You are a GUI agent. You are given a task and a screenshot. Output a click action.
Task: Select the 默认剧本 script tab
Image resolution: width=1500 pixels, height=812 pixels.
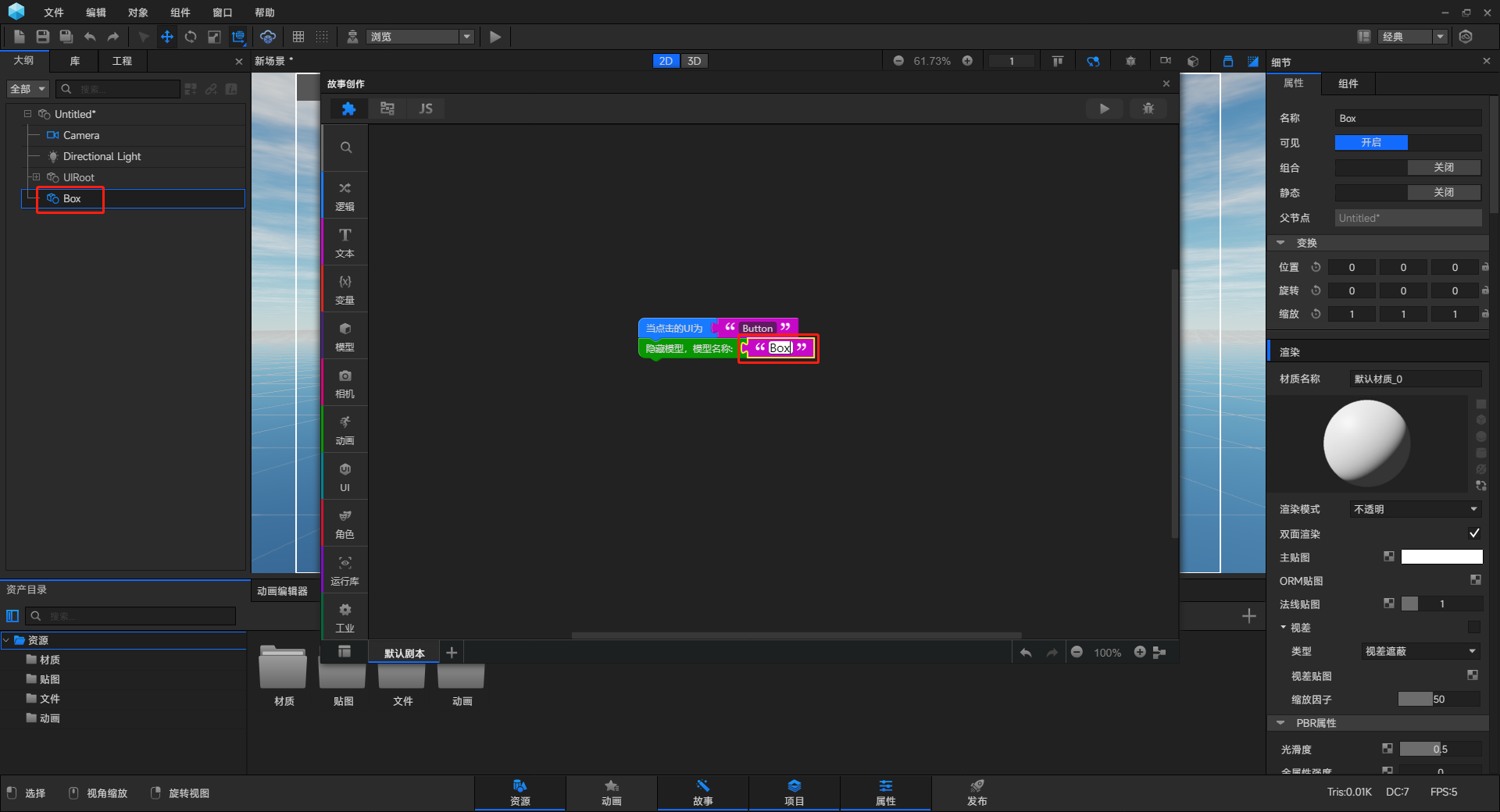click(x=405, y=654)
